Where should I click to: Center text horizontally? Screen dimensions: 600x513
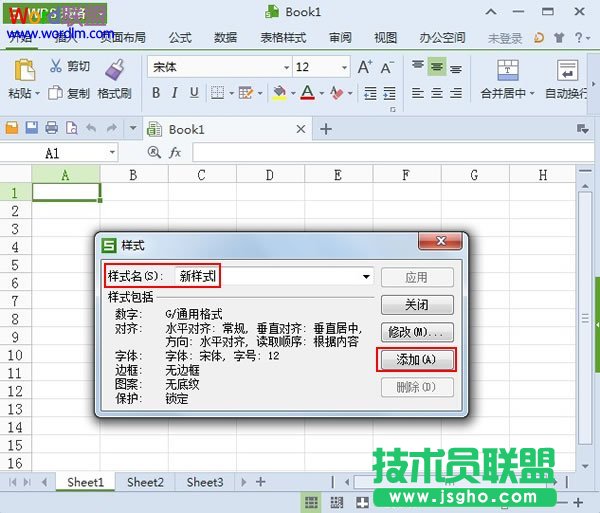click(437, 93)
